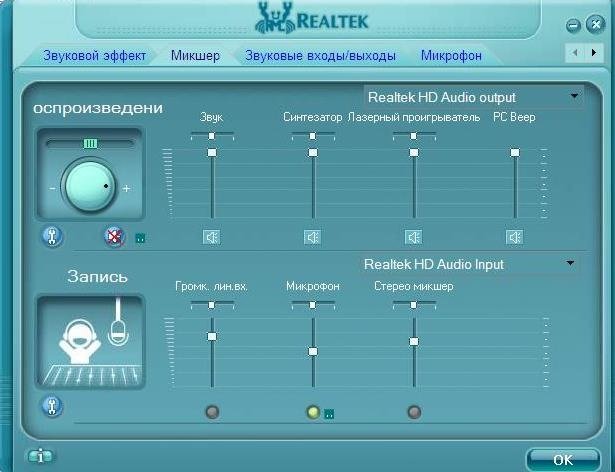
Task: Click the Звук volume slider handle
Action: click(x=212, y=152)
